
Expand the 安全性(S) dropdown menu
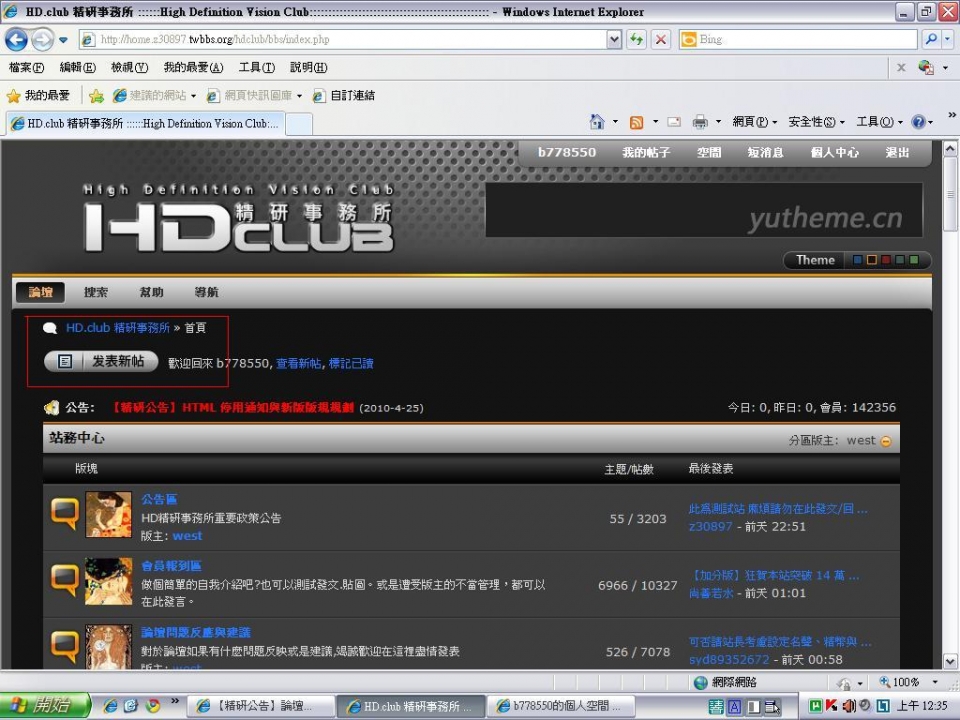coord(816,122)
